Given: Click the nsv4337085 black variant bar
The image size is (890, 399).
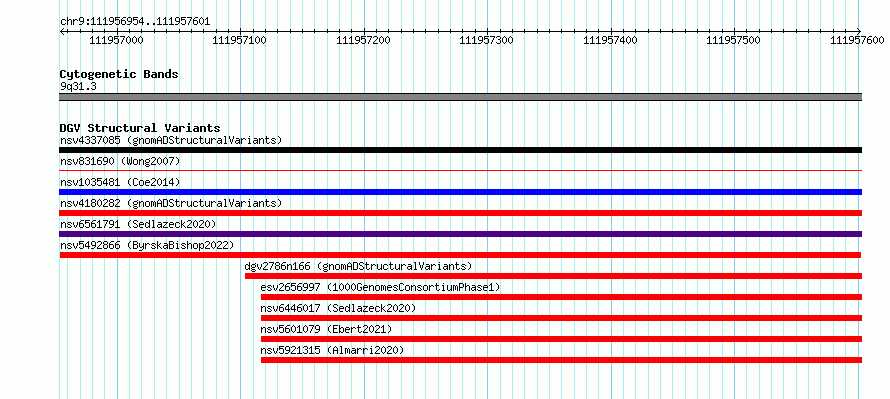Looking at the screenshot, I should tap(460, 150).
